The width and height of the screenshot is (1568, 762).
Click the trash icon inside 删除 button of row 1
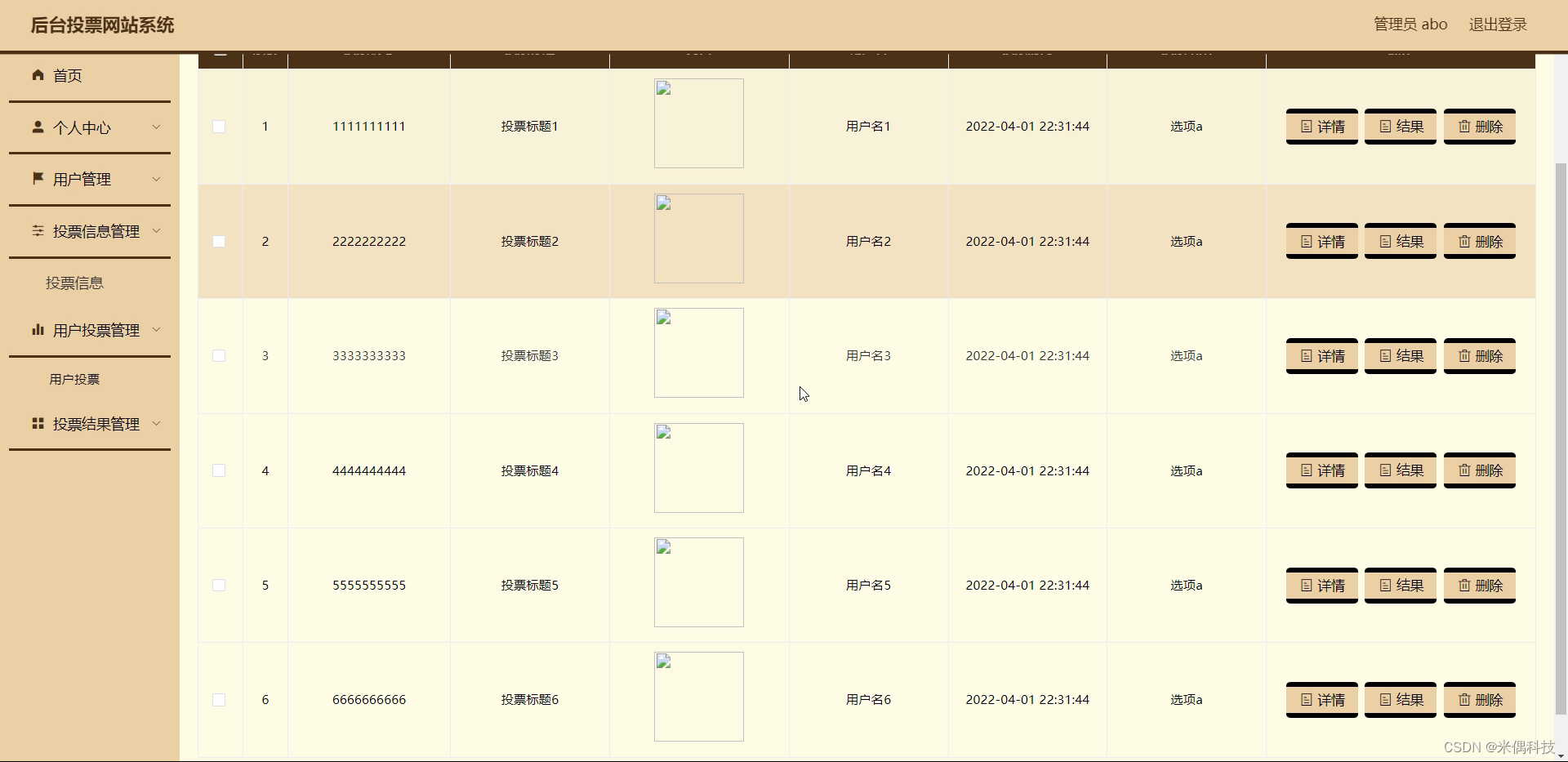1464,127
